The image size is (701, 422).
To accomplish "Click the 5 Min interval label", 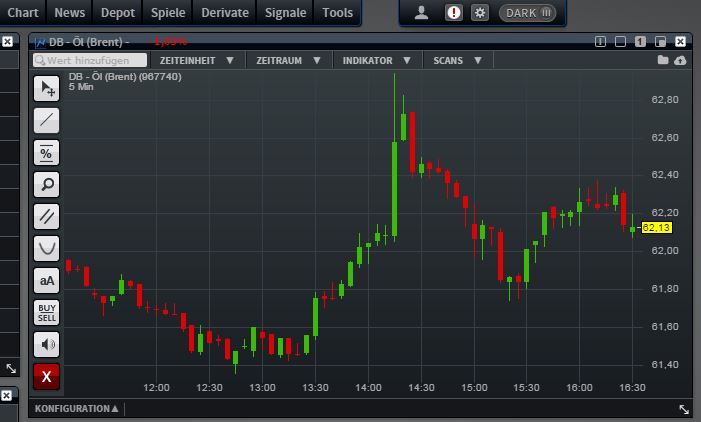I will [x=81, y=87].
